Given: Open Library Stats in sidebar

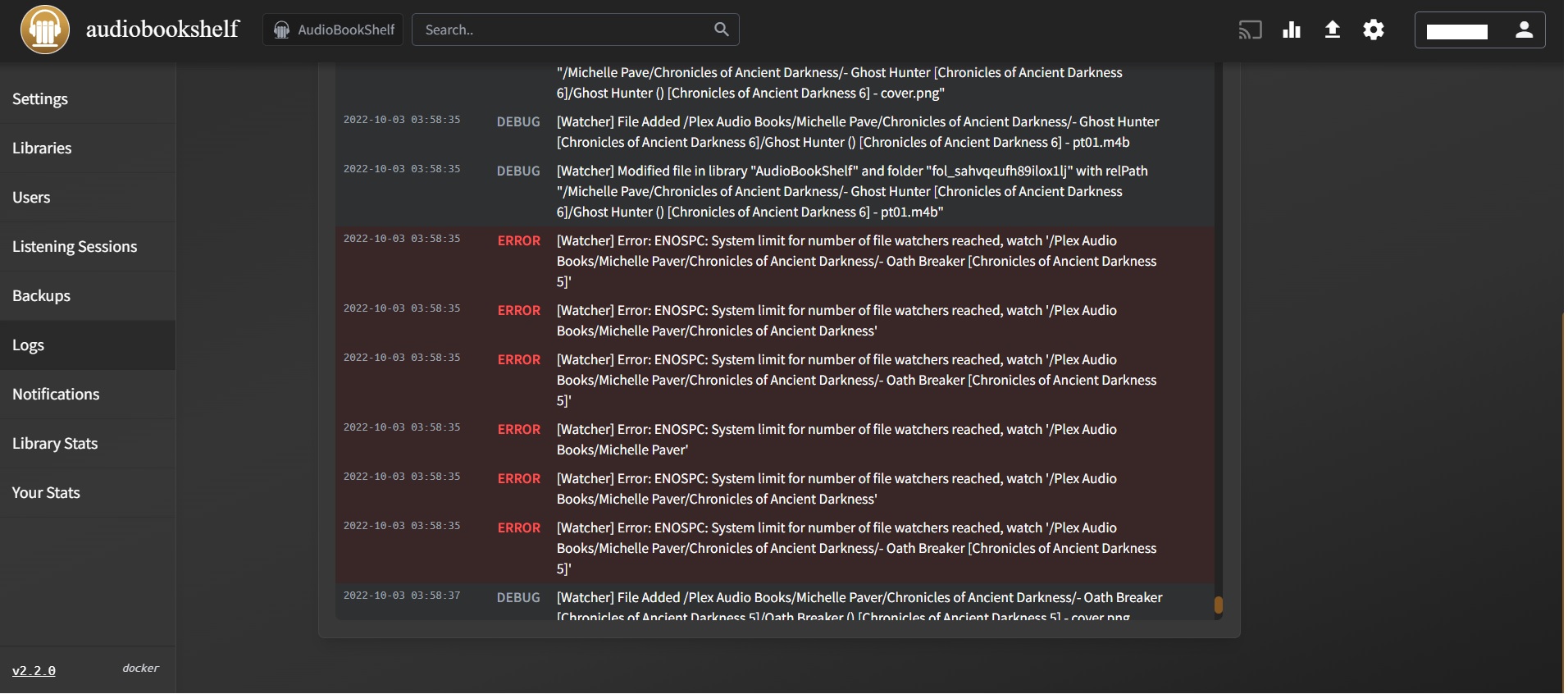Looking at the screenshot, I should (88, 443).
